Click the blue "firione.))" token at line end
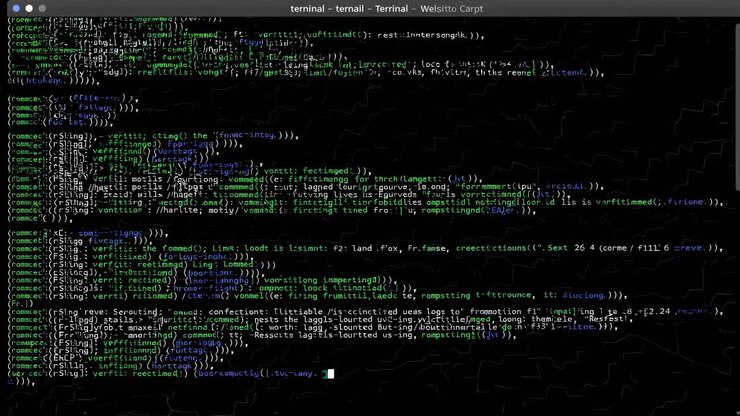This screenshot has width=740, height=416. pos(694,202)
